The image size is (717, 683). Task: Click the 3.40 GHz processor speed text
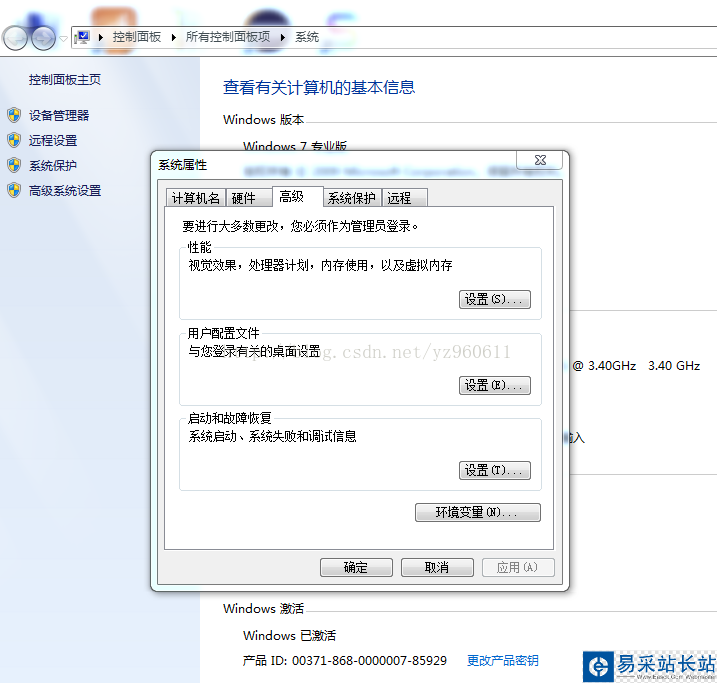674,366
